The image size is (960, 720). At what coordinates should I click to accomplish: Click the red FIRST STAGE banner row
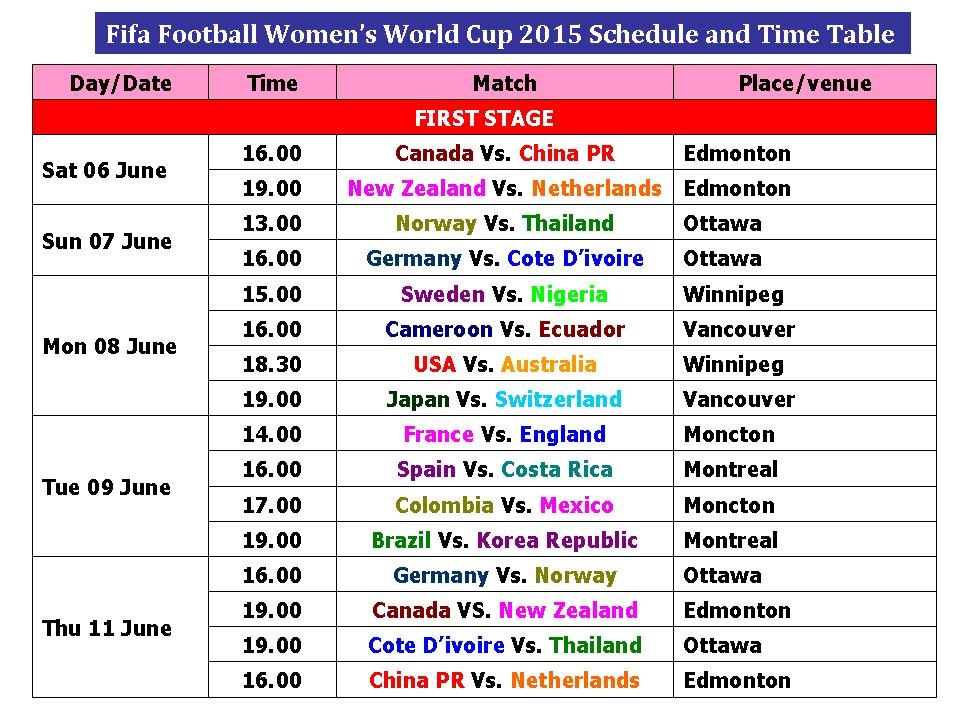(484, 118)
